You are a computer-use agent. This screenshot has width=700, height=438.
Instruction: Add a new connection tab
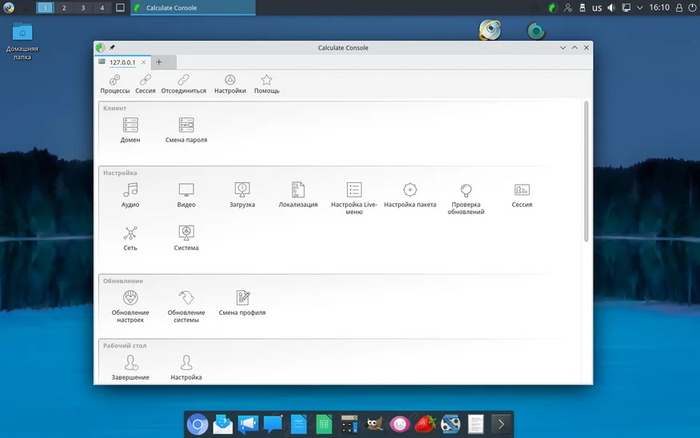[x=158, y=62]
